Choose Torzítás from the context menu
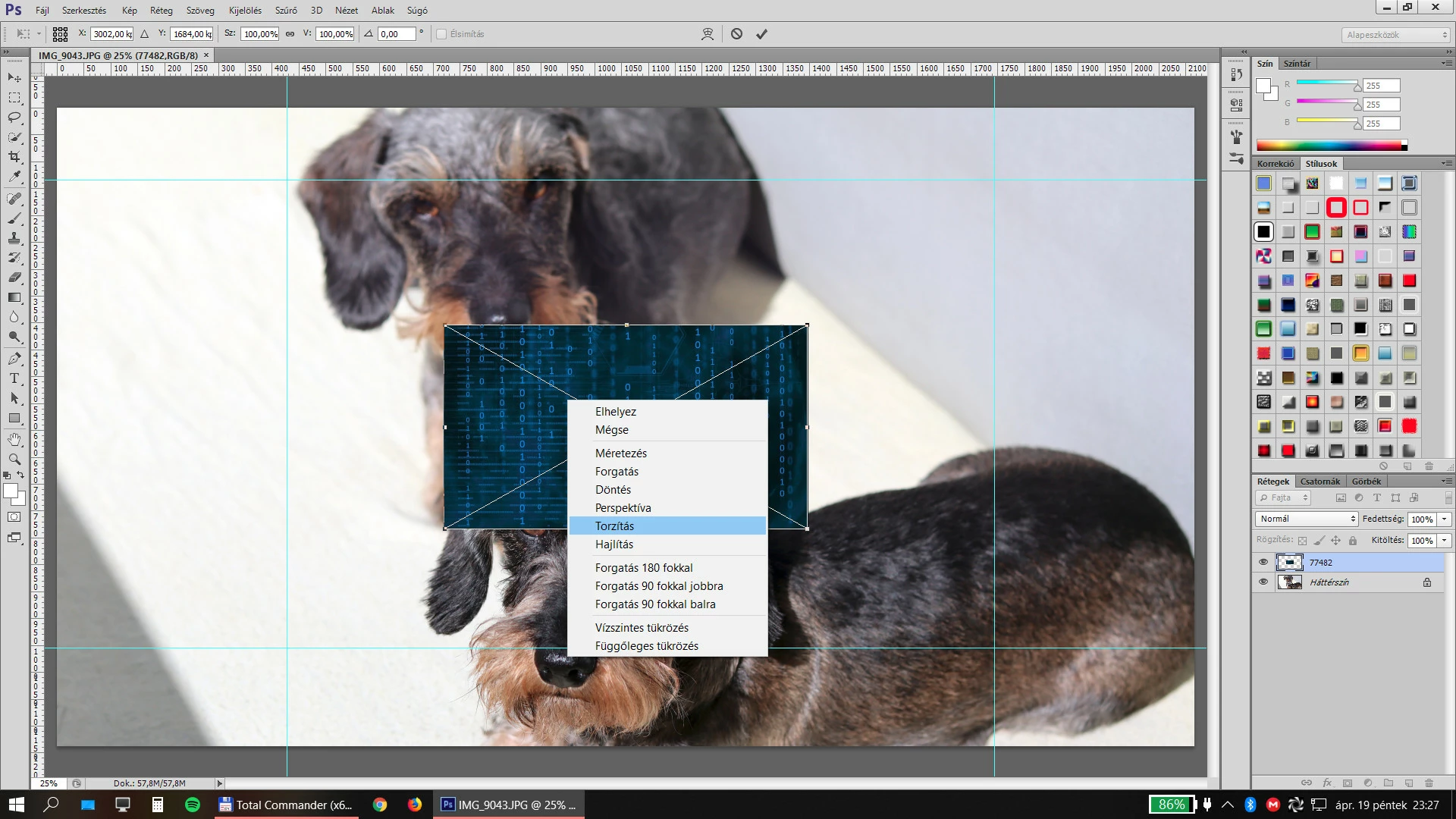 coord(614,526)
